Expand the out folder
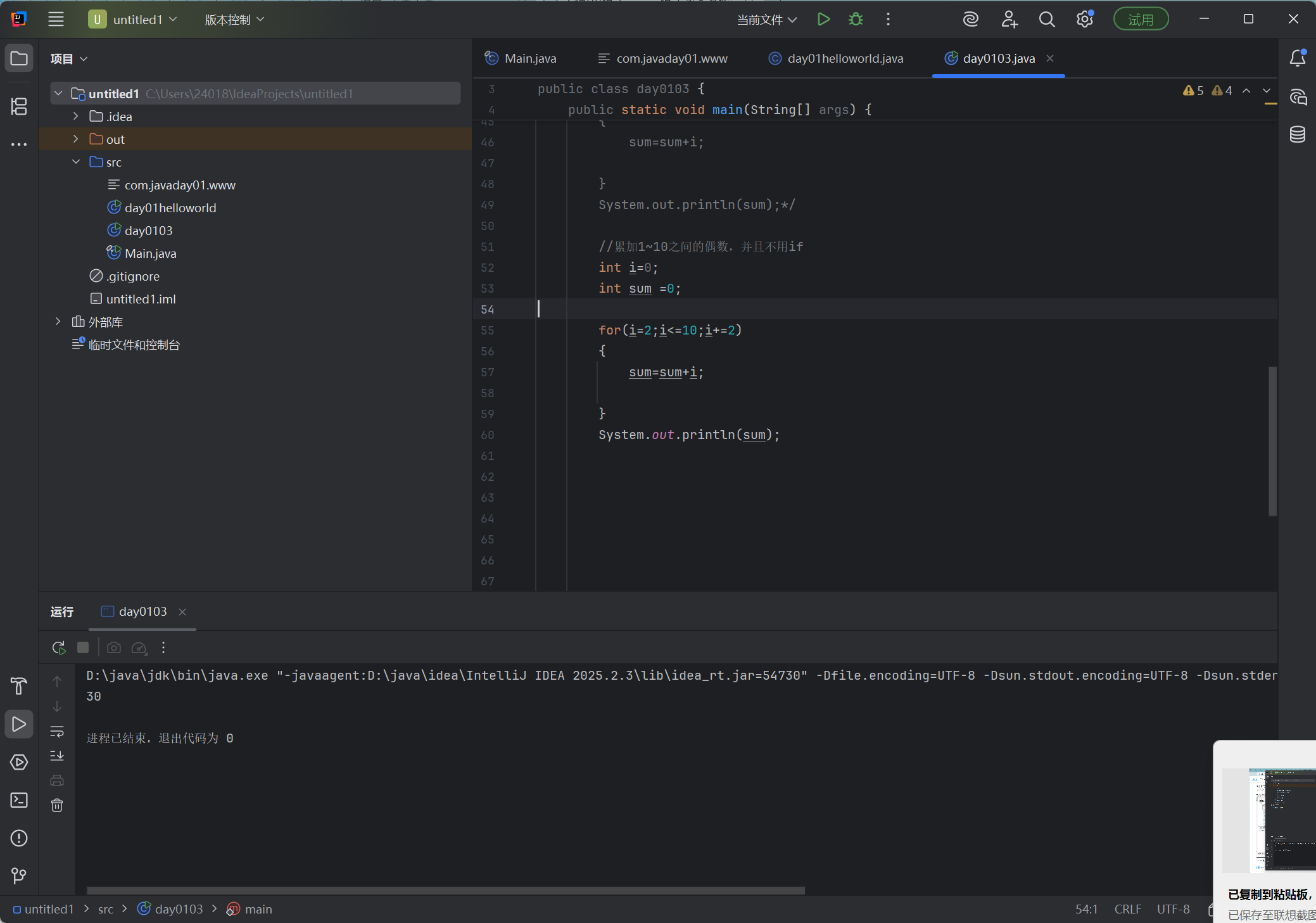This screenshot has height=923, width=1316. (76, 139)
